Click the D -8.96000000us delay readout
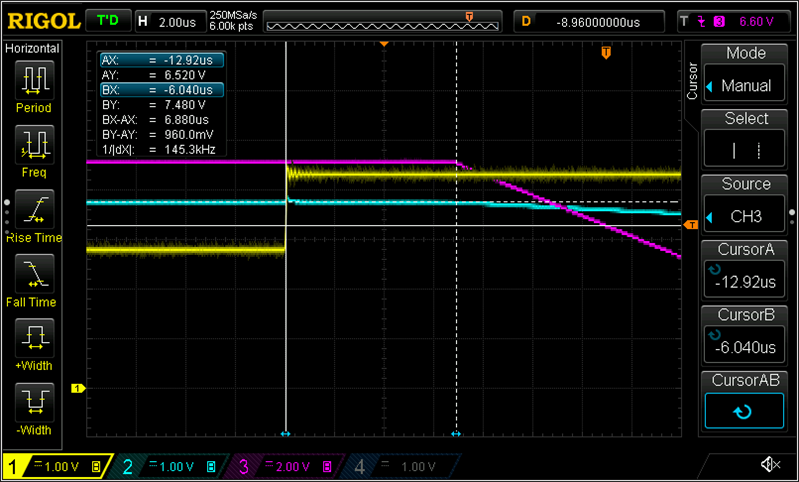 pyautogui.click(x=589, y=22)
